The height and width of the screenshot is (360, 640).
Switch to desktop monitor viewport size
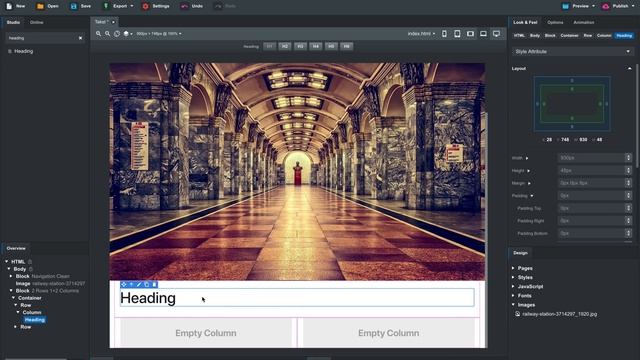coord(496,34)
